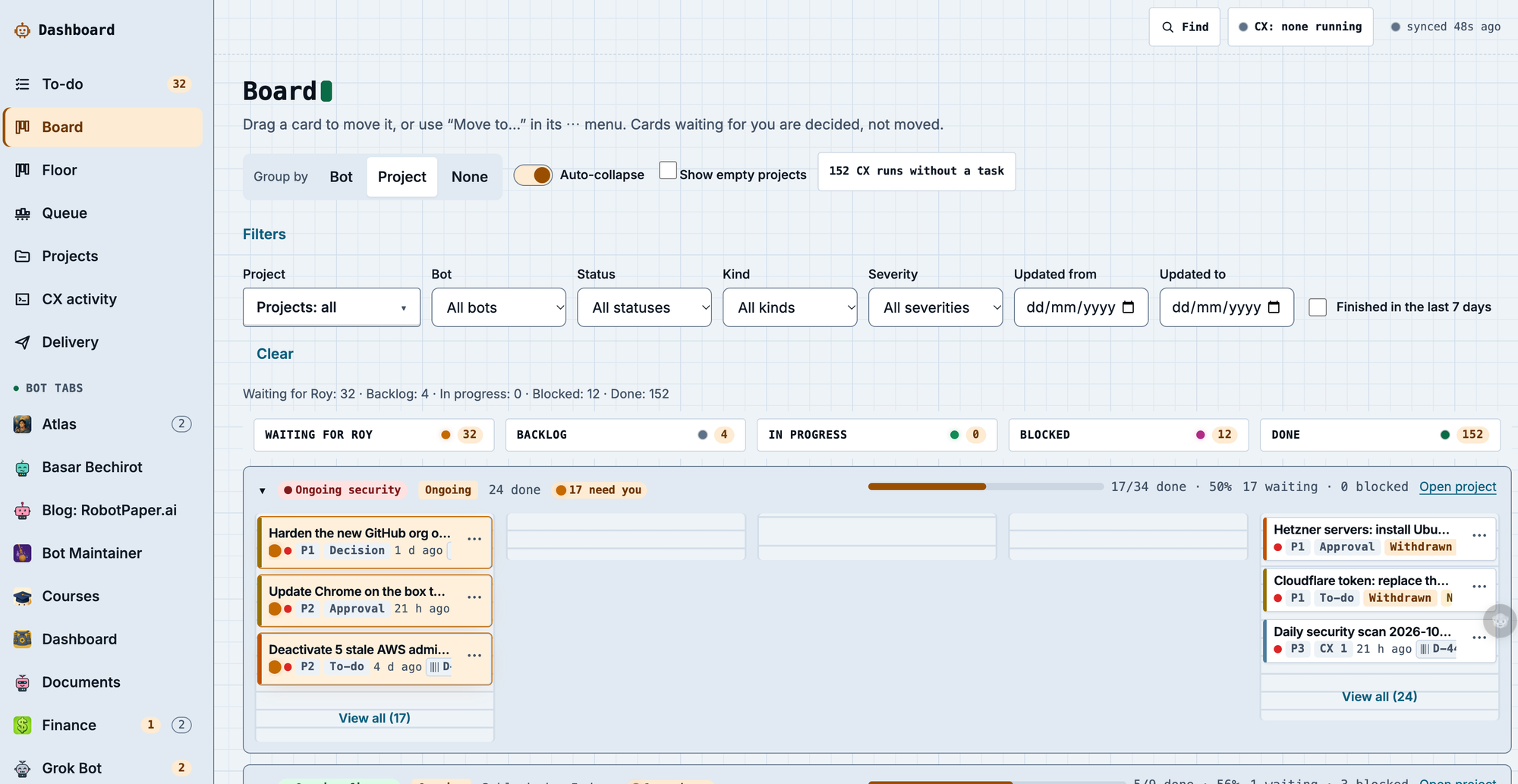Select Board in sidebar navigation
1518x784 pixels.
103,128
